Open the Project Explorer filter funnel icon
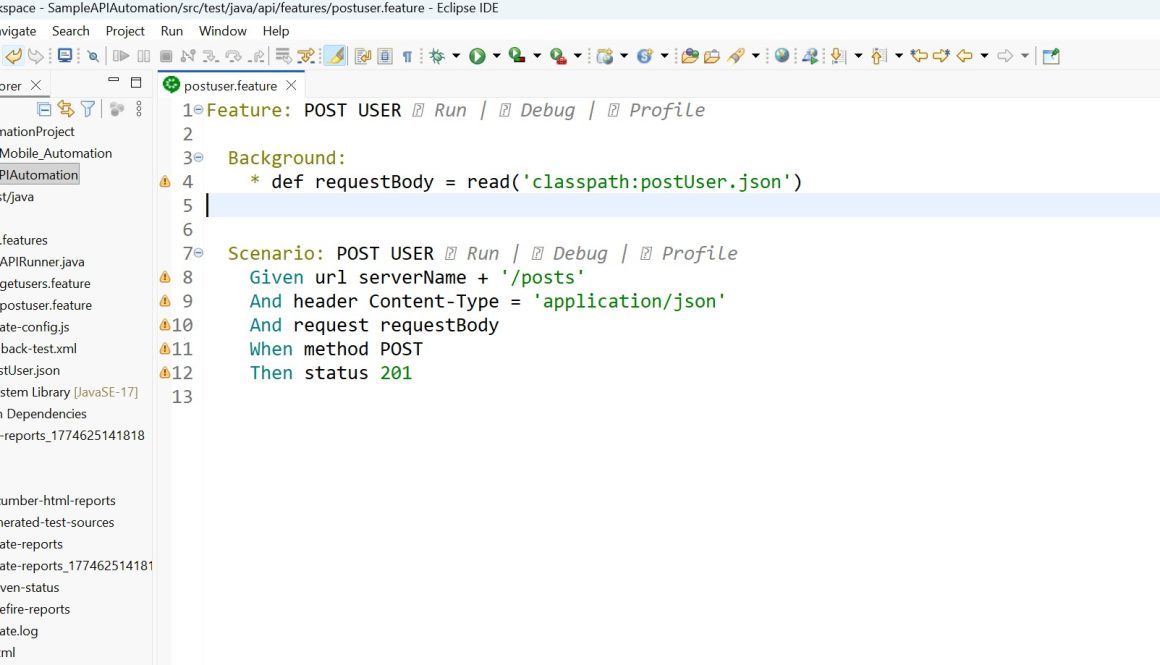Screen dimensions: 1160x665 point(89,109)
